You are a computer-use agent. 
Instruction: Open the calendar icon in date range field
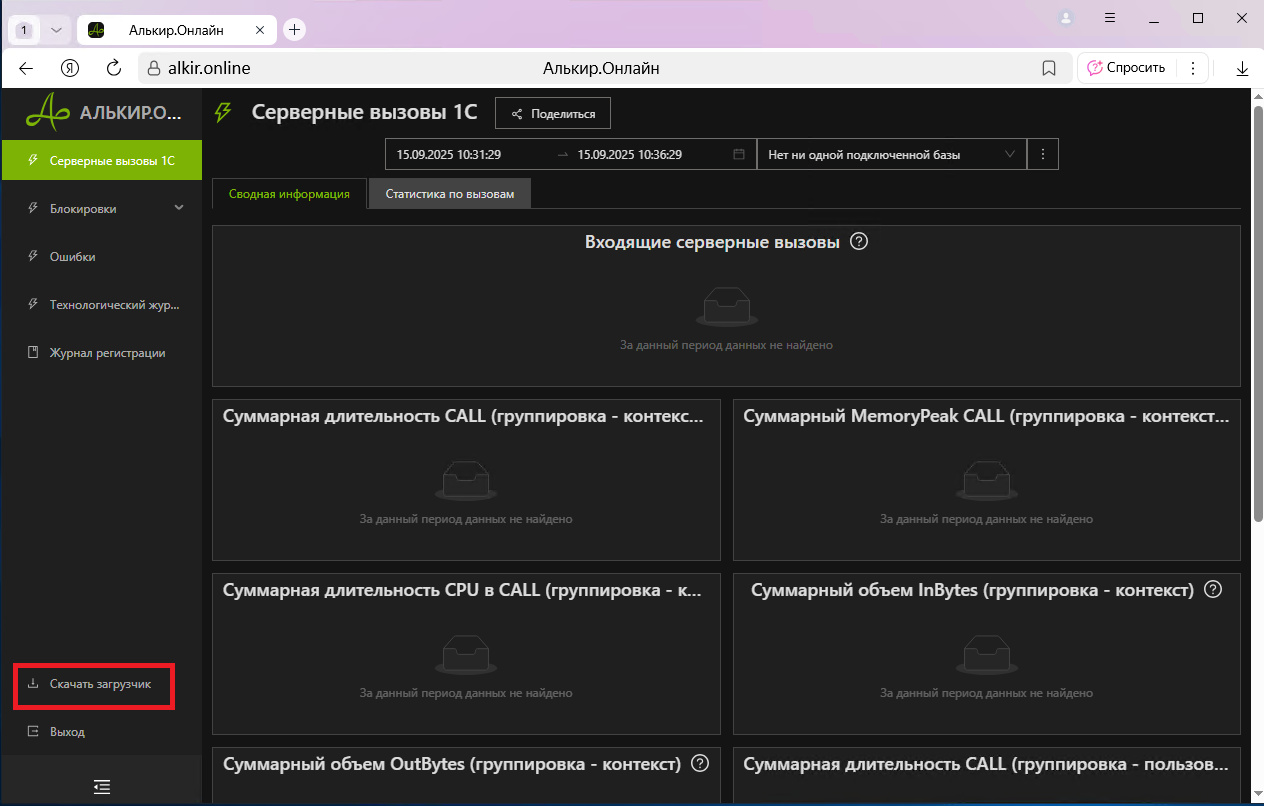click(x=739, y=155)
